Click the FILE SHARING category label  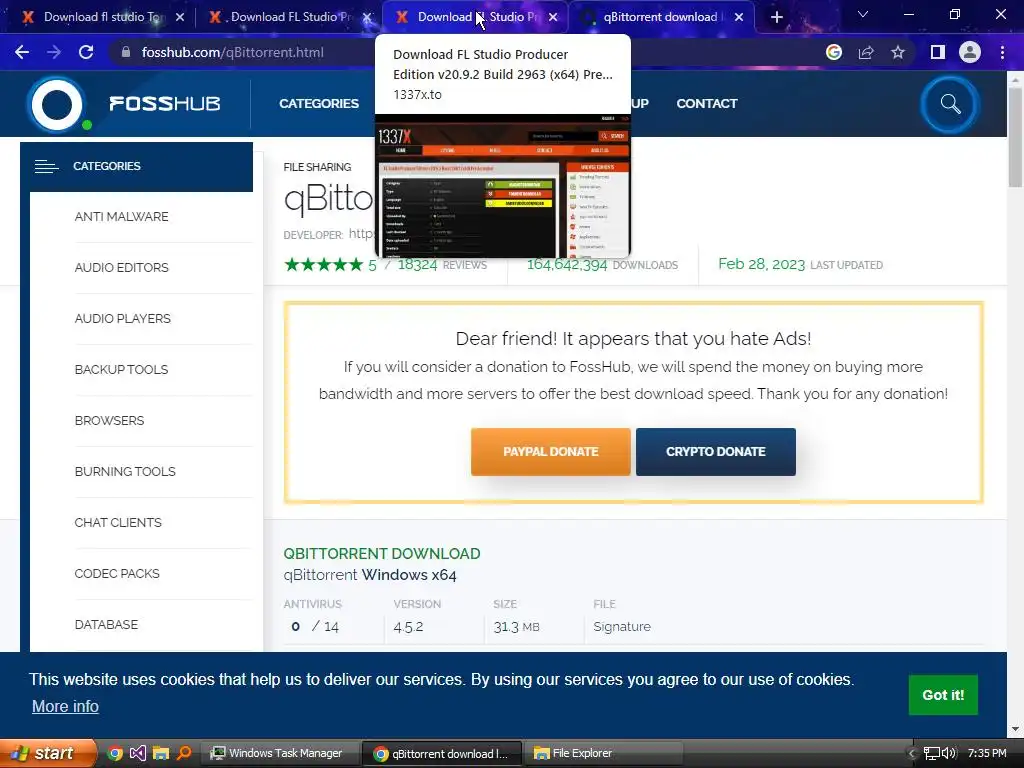317,167
